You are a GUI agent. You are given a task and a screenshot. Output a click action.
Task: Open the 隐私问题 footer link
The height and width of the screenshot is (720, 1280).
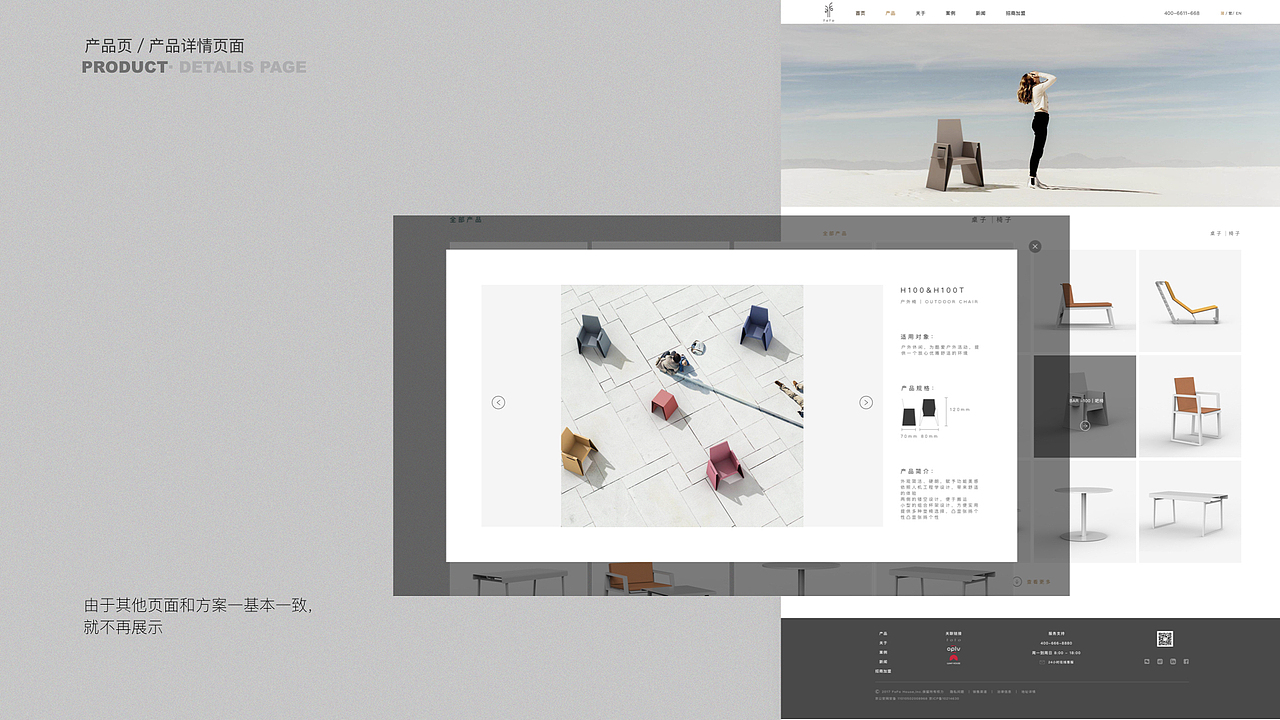click(957, 691)
